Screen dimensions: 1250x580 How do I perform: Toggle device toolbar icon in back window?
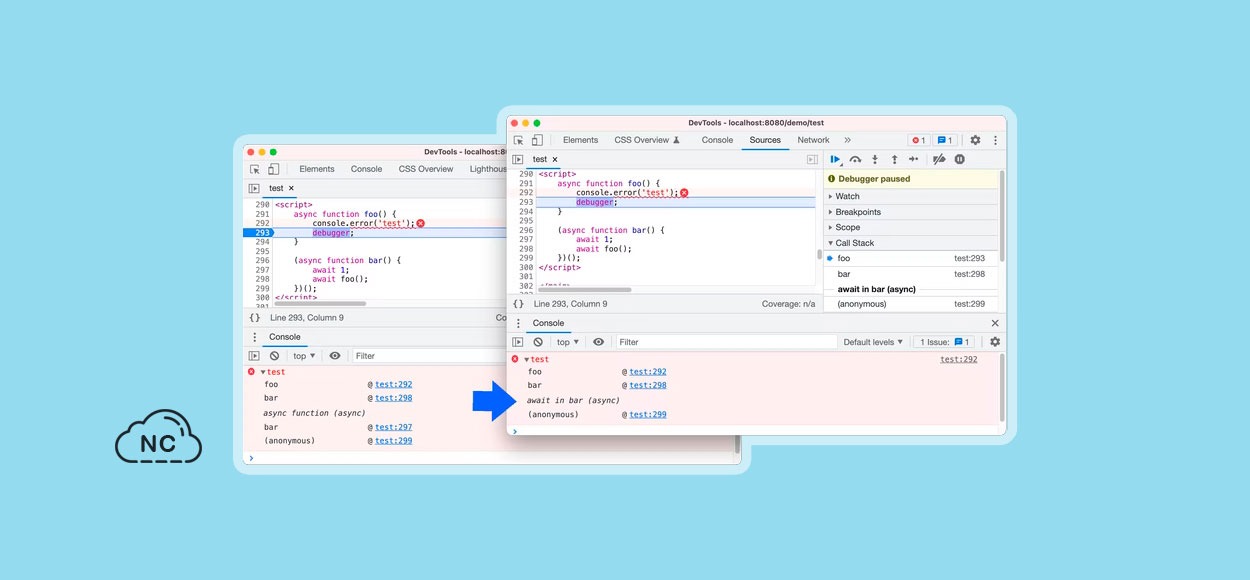(x=273, y=169)
